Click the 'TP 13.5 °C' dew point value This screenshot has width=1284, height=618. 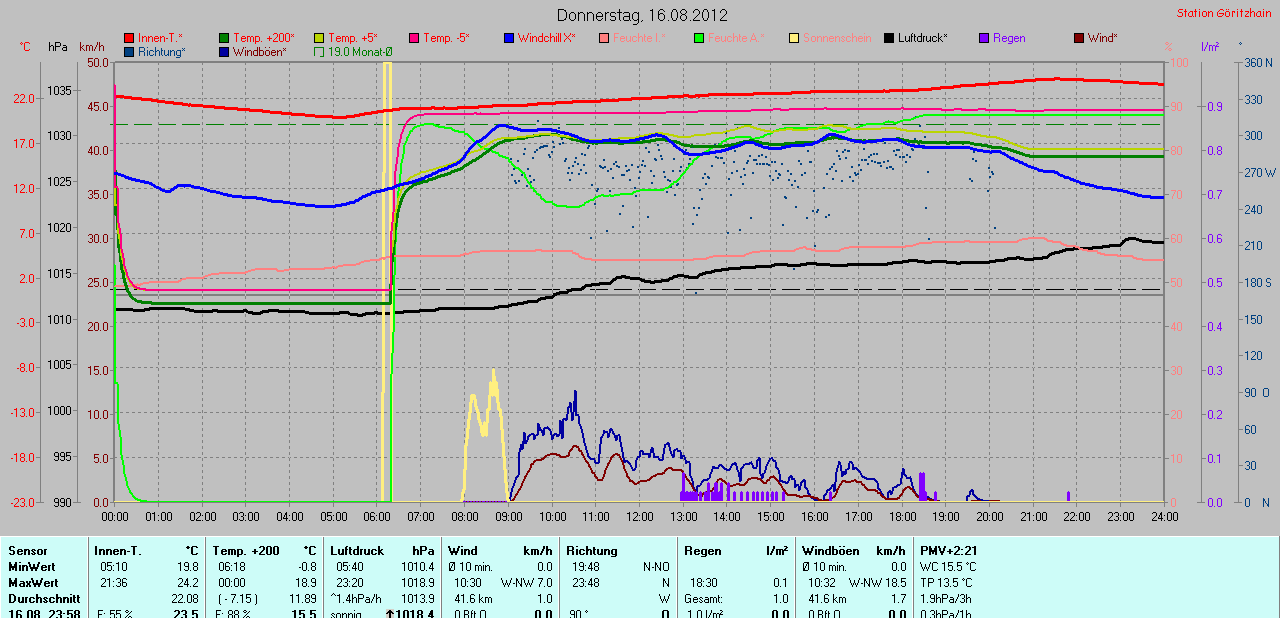tap(945, 583)
